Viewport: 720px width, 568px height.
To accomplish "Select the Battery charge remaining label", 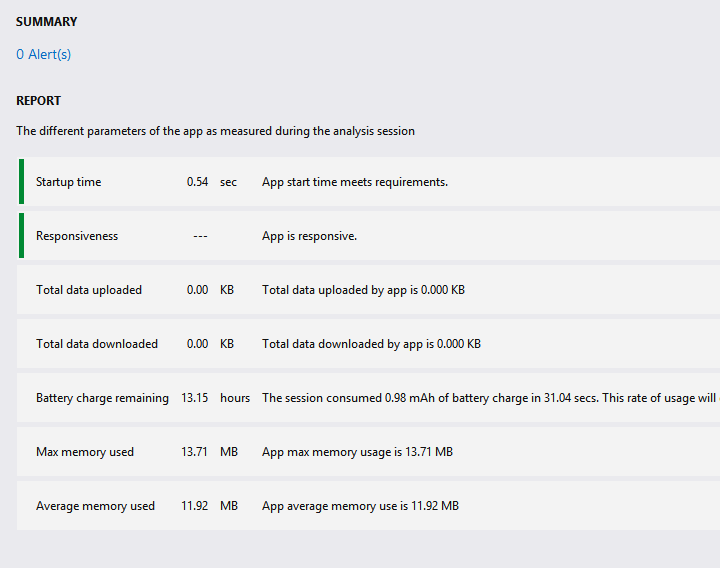I will tap(102, 398).
